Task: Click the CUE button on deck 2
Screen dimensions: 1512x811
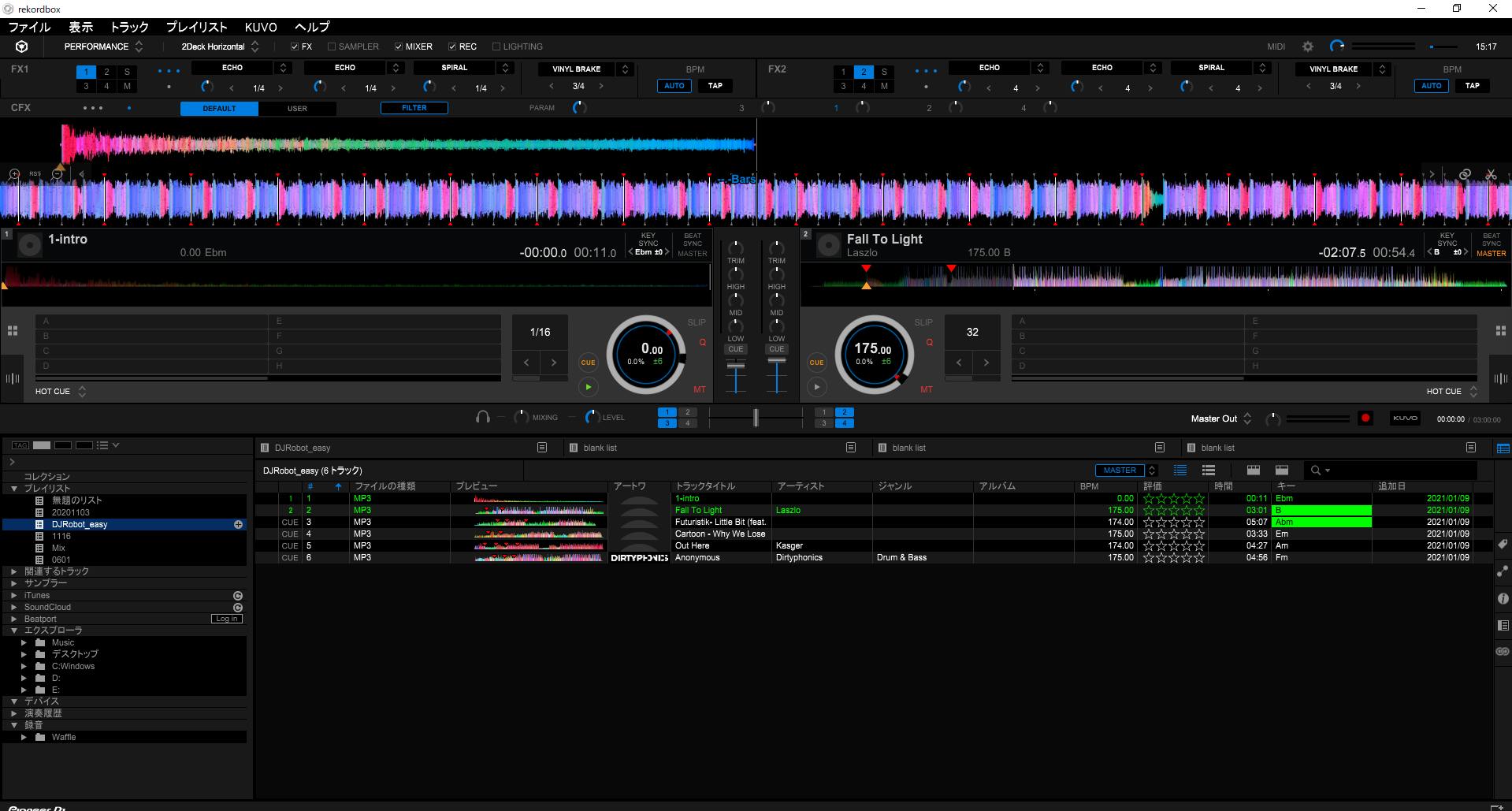Action: (x=816, y=363)
